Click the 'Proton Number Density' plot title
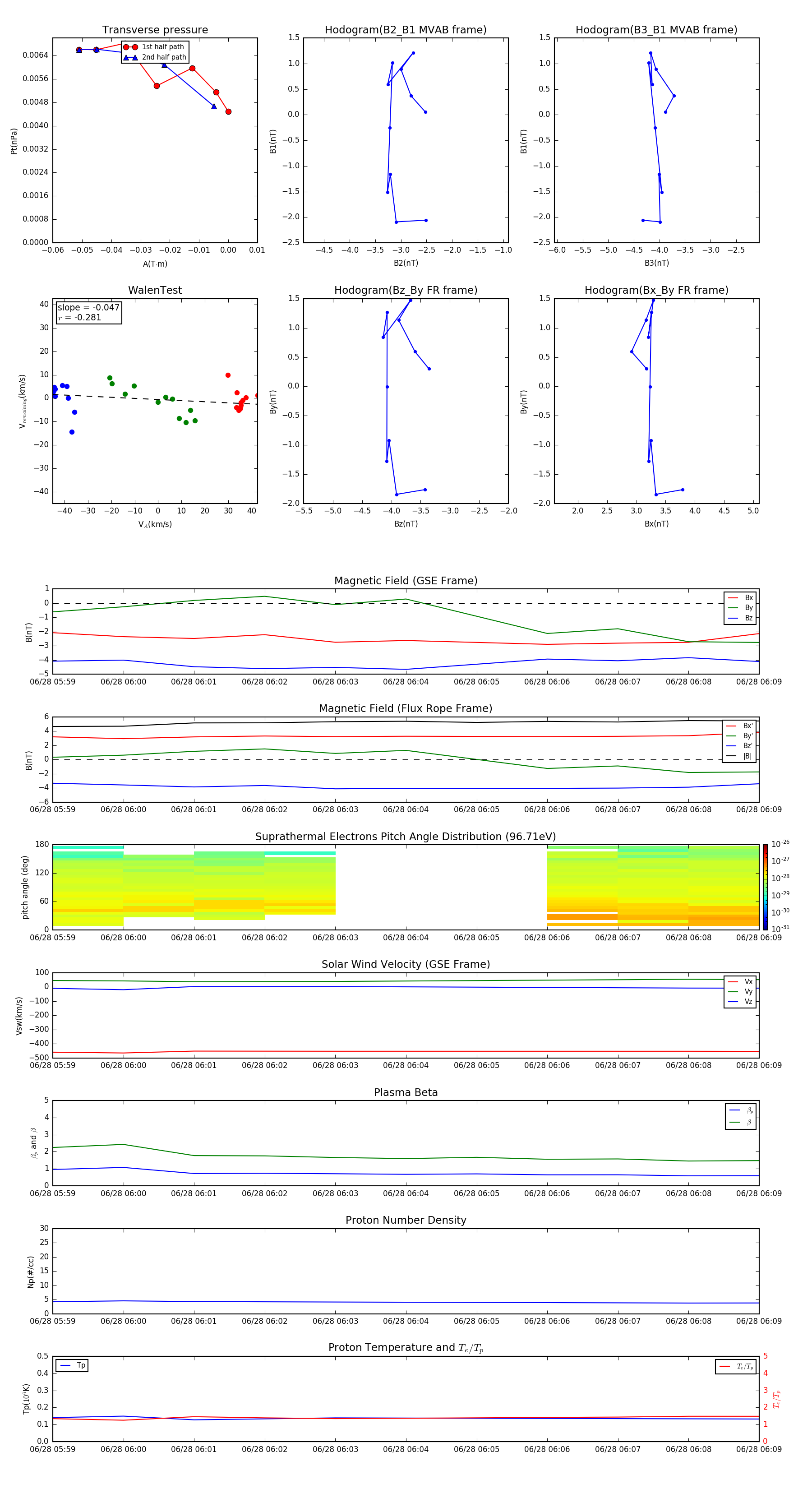Screen dimensions: 812x1489 [x=406, y=1220]
